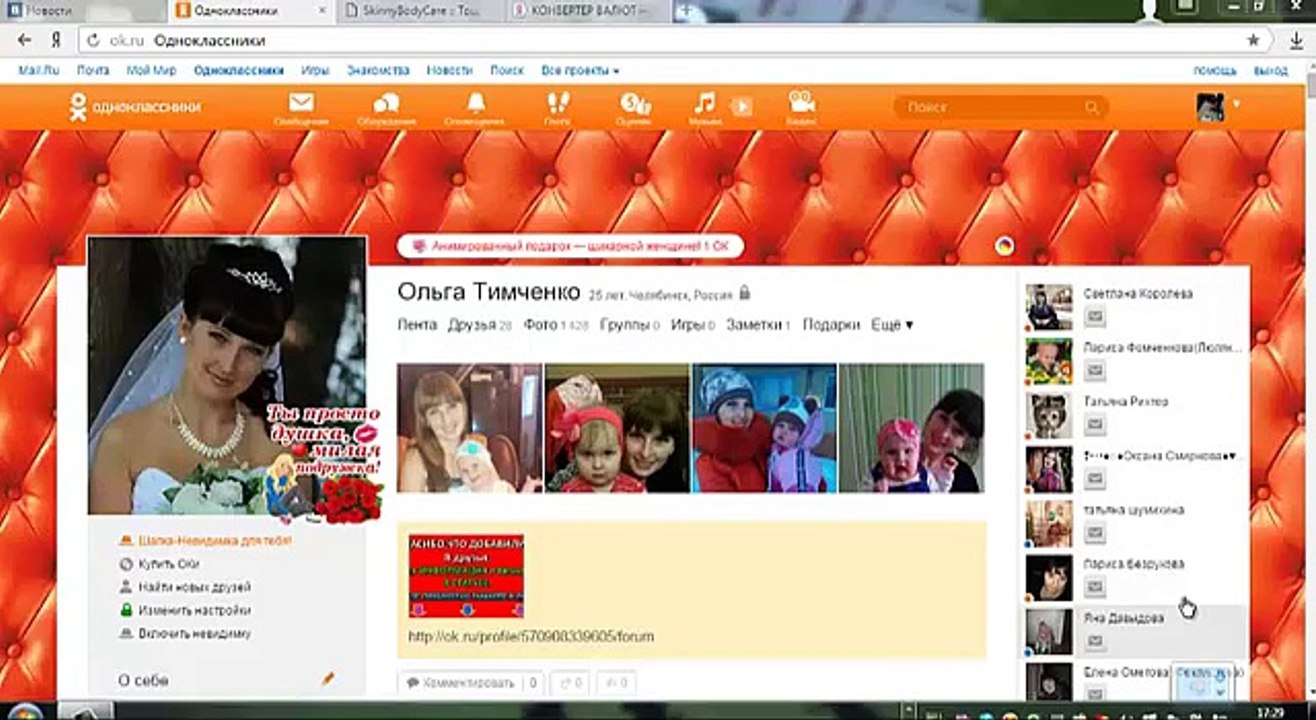This screenshot has height=720, width=1316.
Task: Click the search magnifier in Поиск field
Action: click(x=1092, y=107)
